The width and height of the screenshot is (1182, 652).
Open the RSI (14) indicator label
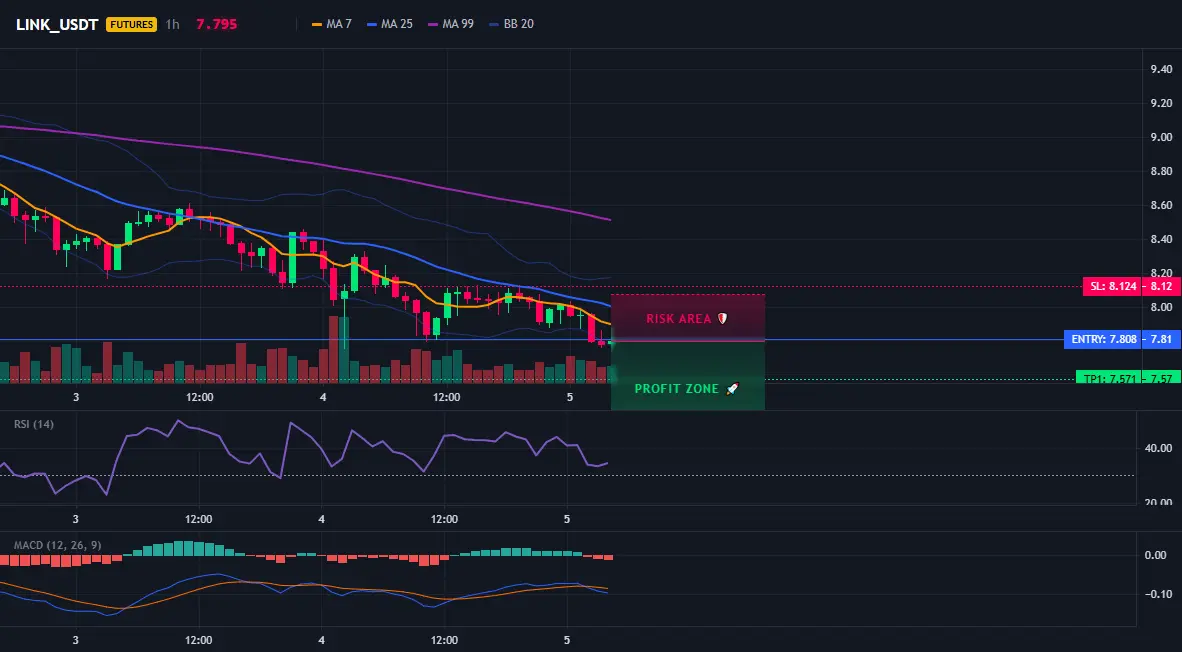[34, 424]
